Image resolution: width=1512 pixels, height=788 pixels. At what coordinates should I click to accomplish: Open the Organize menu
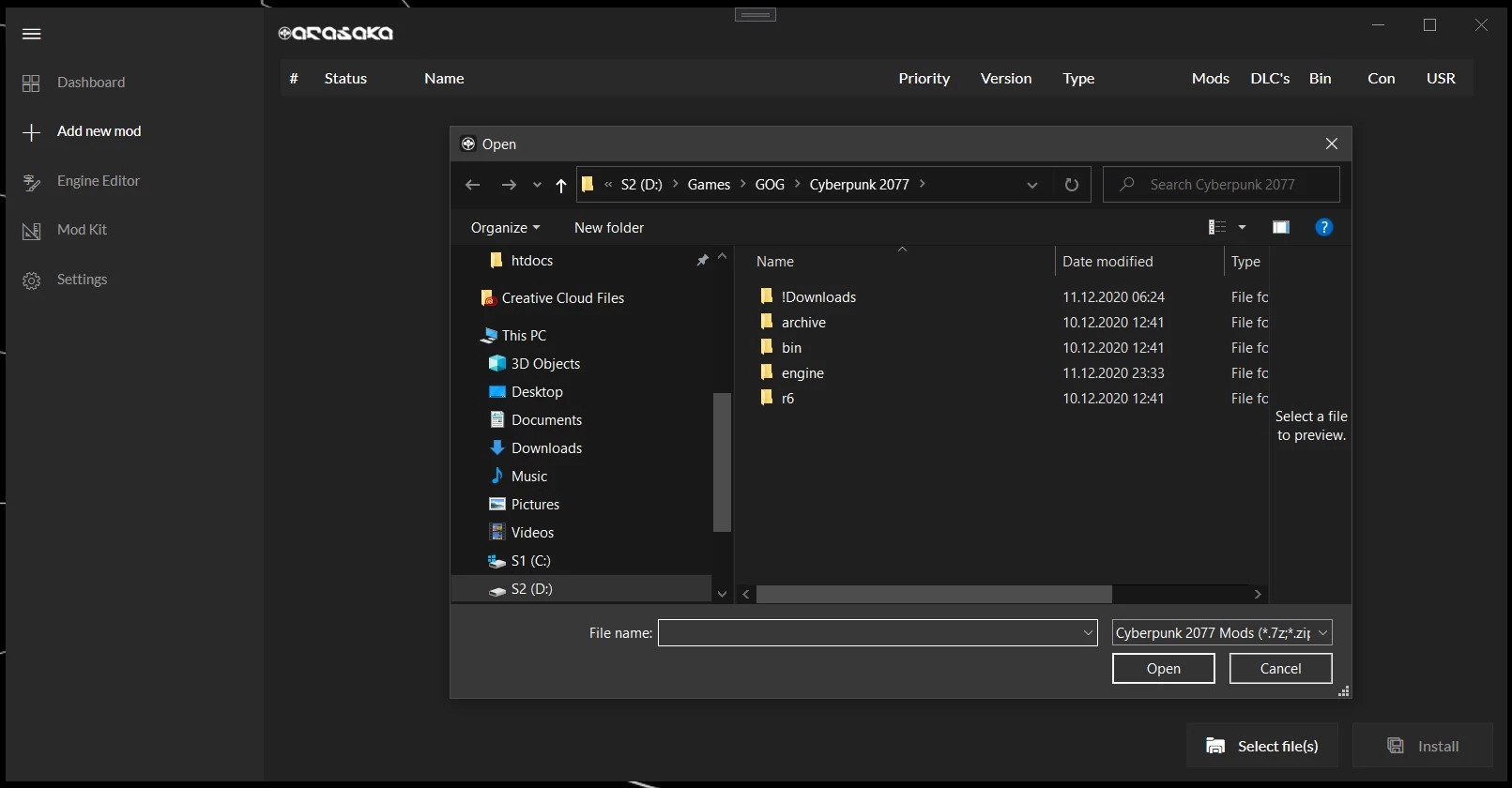tap(505, 228)
